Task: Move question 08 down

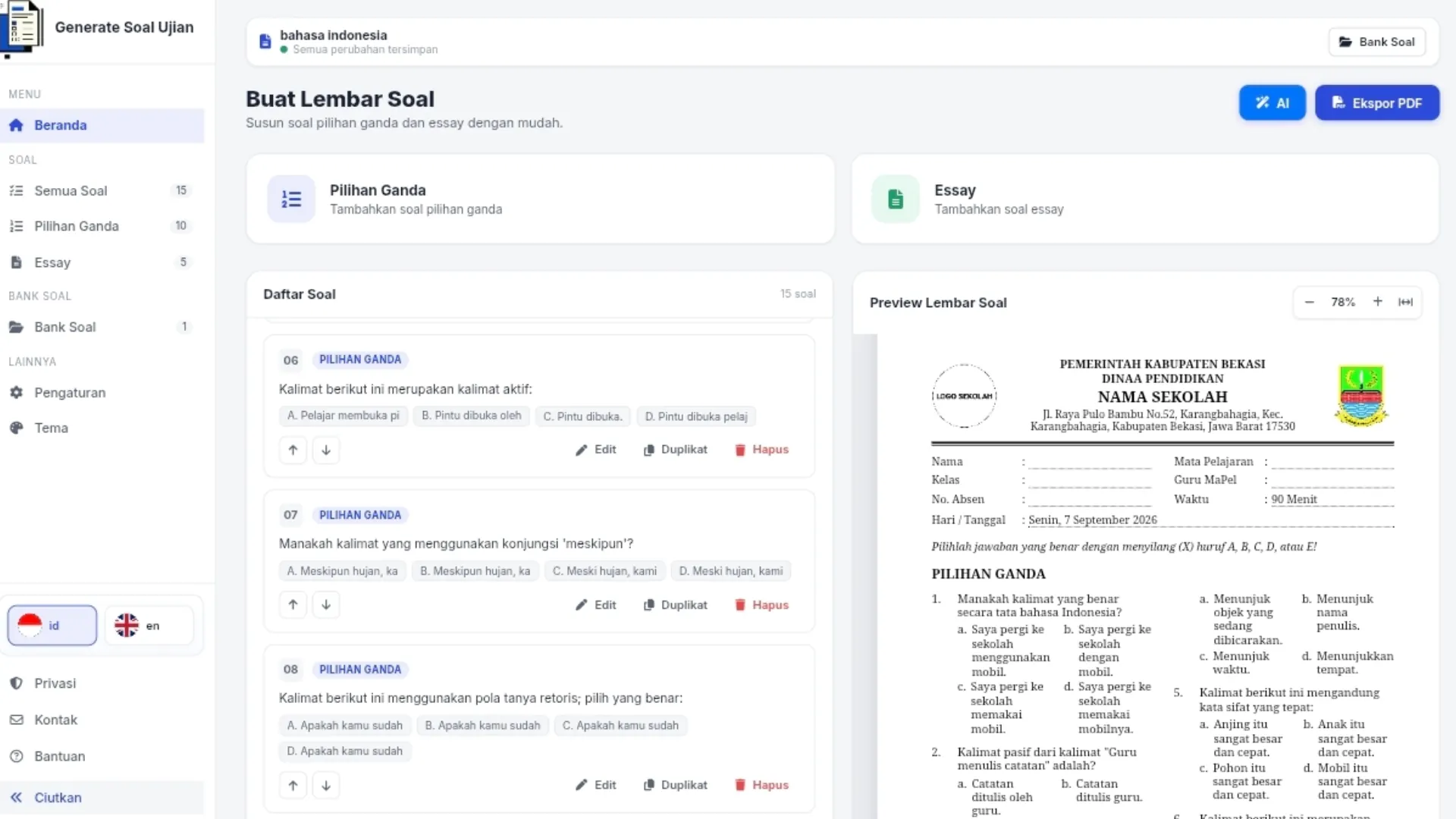Action: [326, 785]
